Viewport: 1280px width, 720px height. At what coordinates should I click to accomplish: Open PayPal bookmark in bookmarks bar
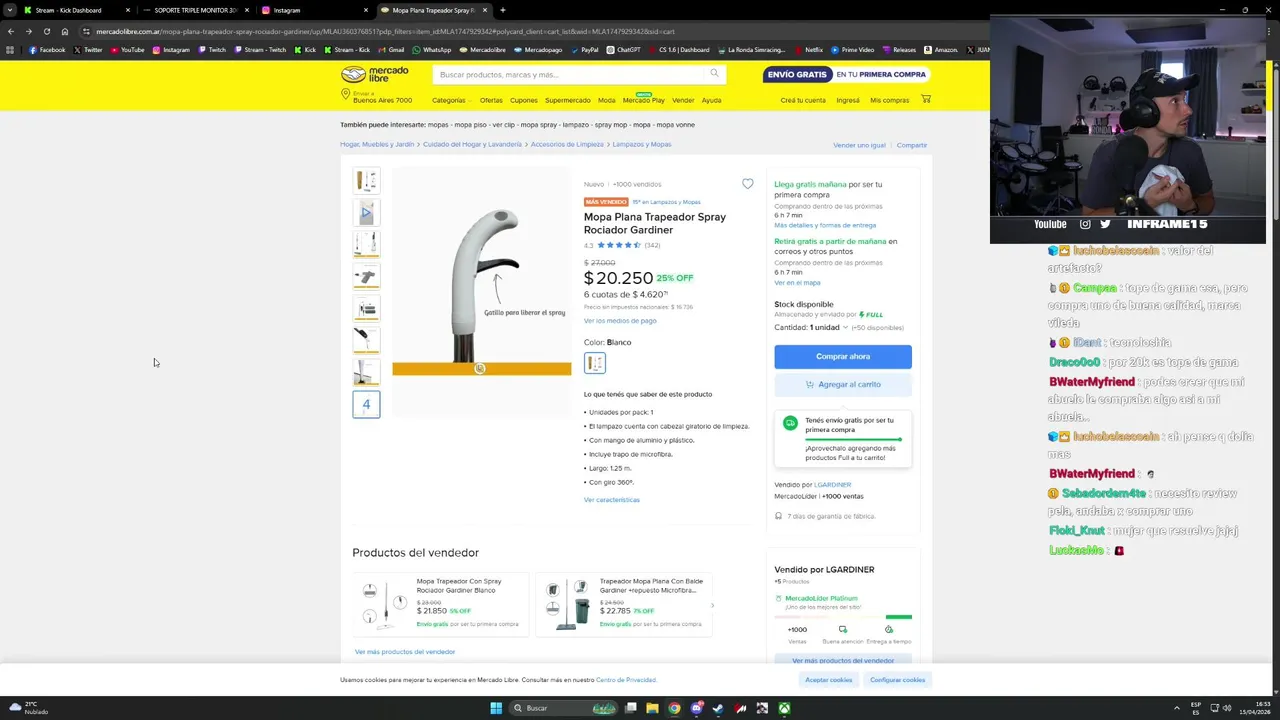point(584,49)
